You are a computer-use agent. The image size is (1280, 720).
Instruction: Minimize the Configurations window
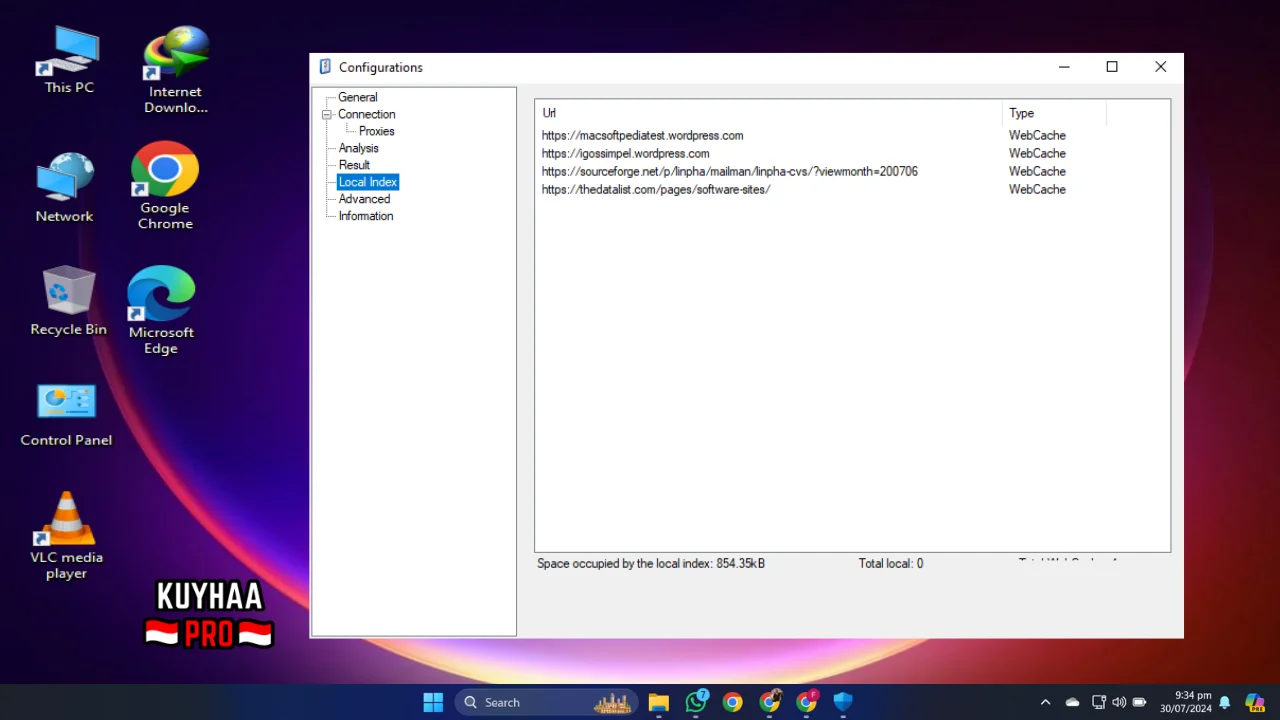[1064, 67]
